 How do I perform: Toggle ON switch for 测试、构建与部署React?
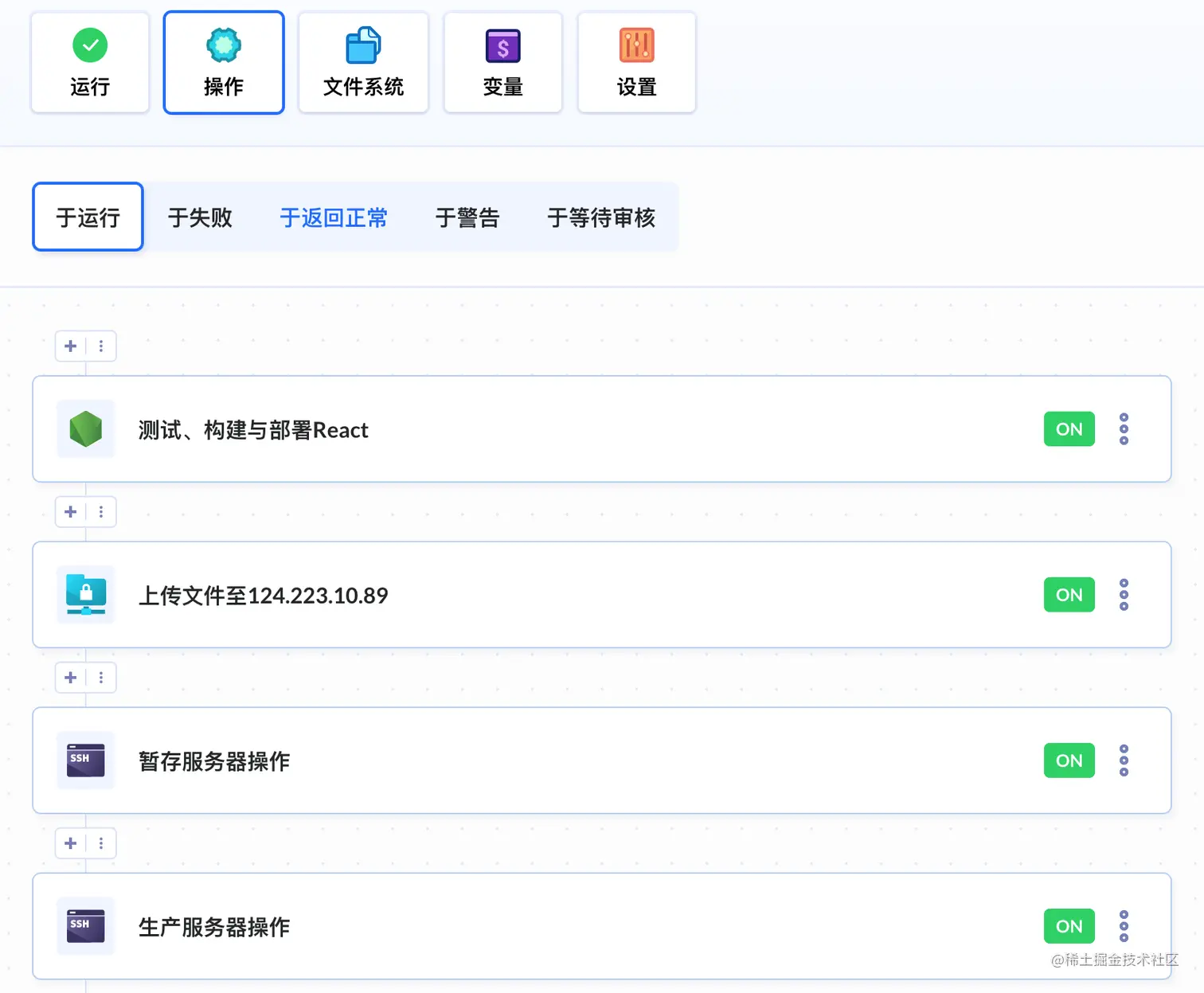[1069, 429]
